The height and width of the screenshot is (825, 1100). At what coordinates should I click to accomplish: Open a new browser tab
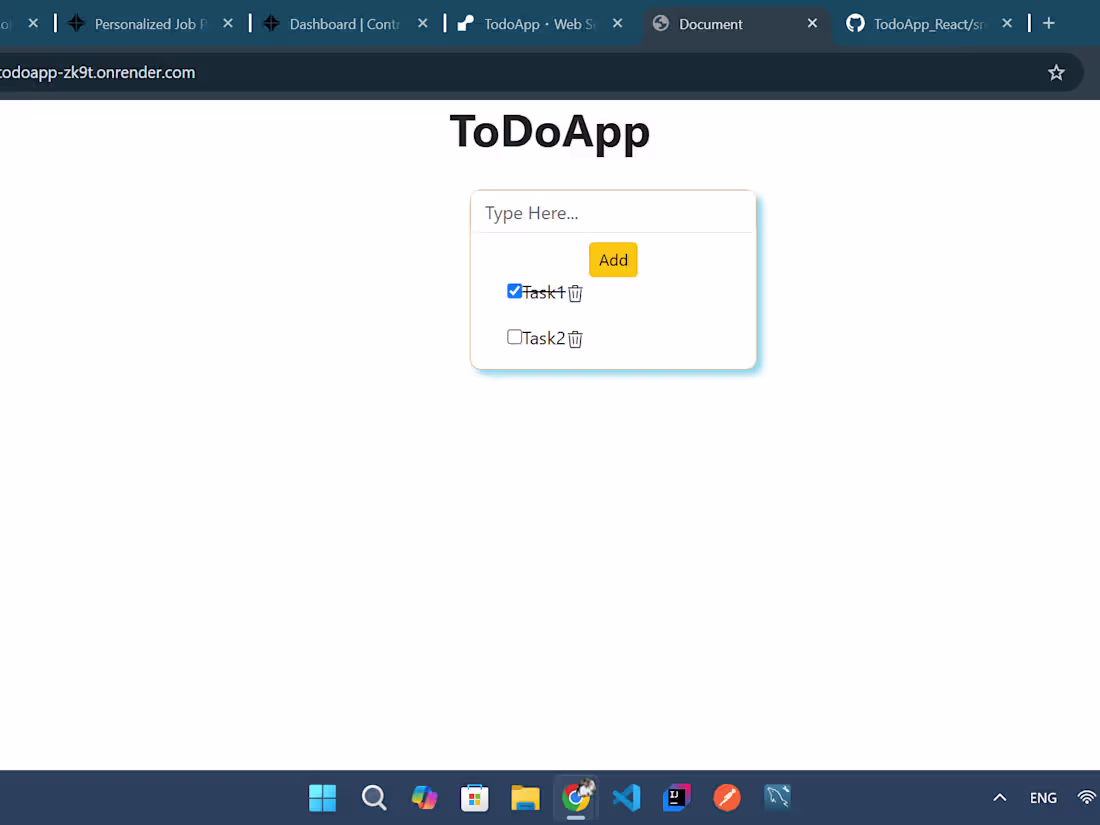(1048, 23)
